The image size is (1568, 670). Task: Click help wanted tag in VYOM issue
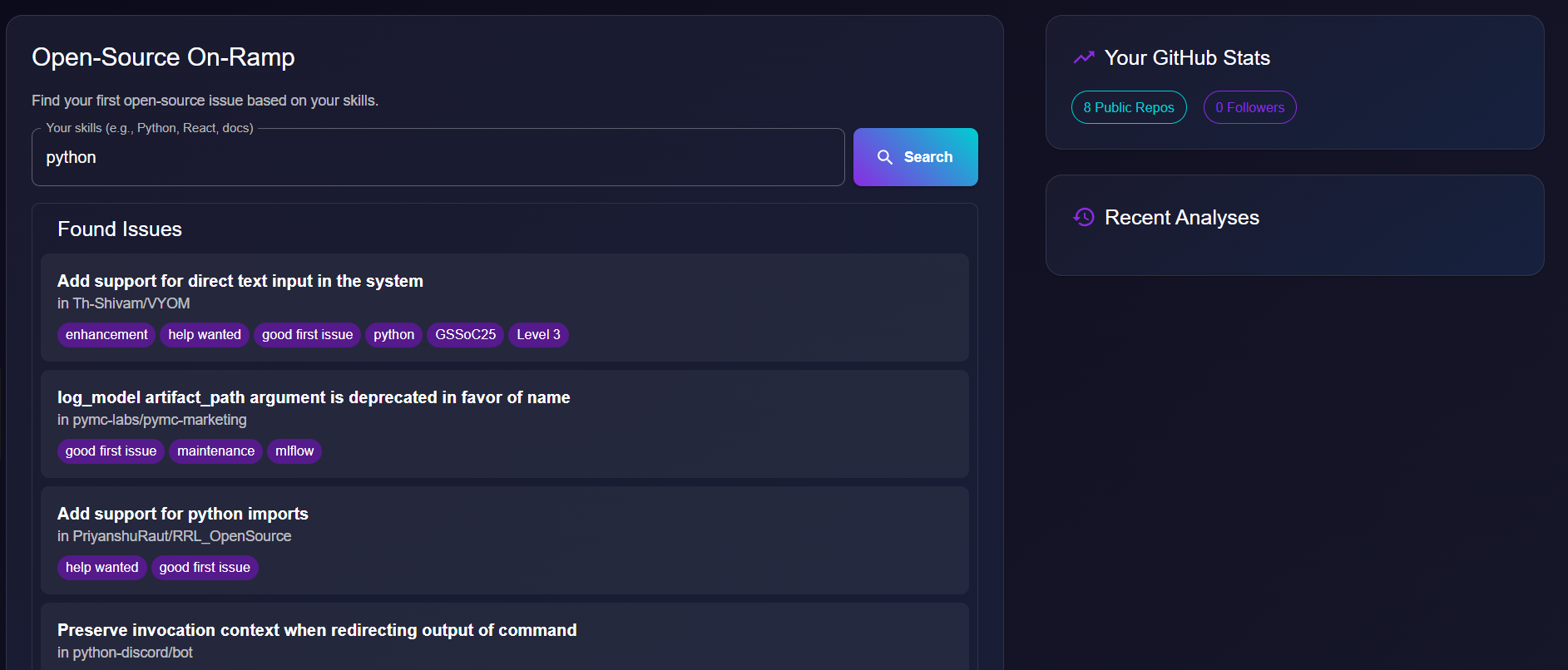tap(205, 334)
